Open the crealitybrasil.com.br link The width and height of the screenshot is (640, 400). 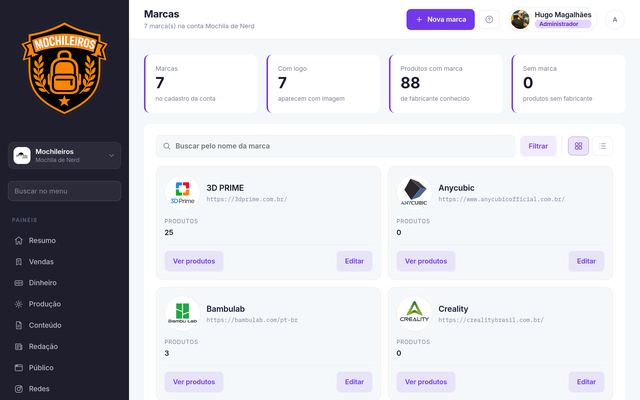click(491, 320)
